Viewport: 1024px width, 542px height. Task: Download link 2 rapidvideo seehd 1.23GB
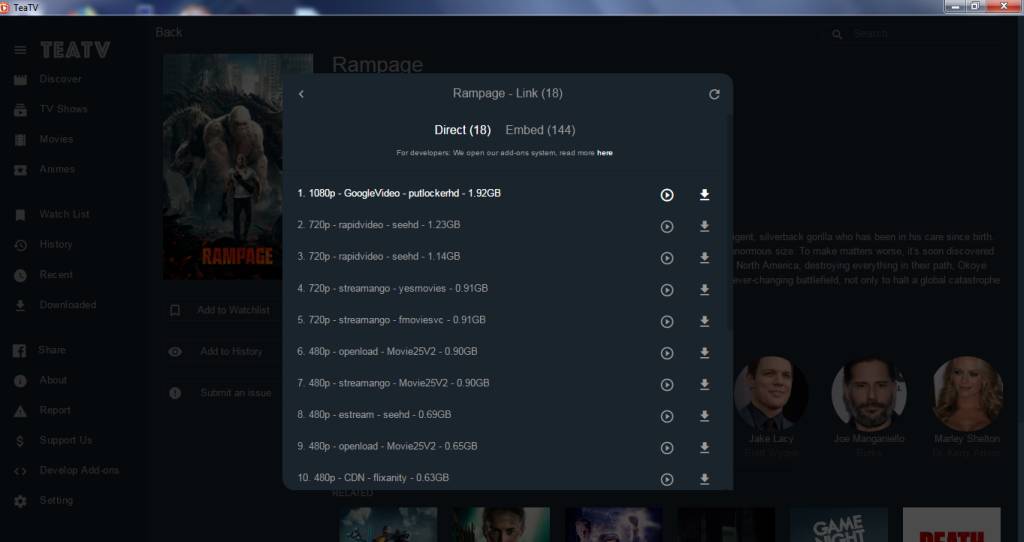coord(705,226)
